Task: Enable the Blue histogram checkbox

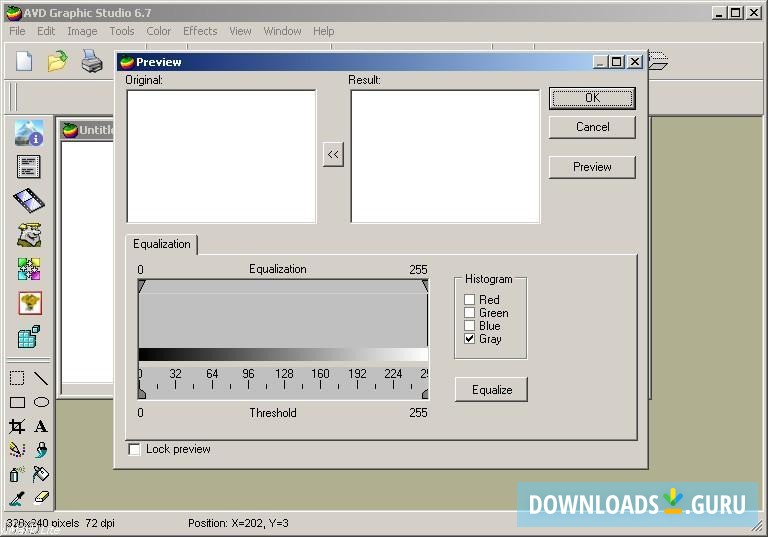Action: 469,326
